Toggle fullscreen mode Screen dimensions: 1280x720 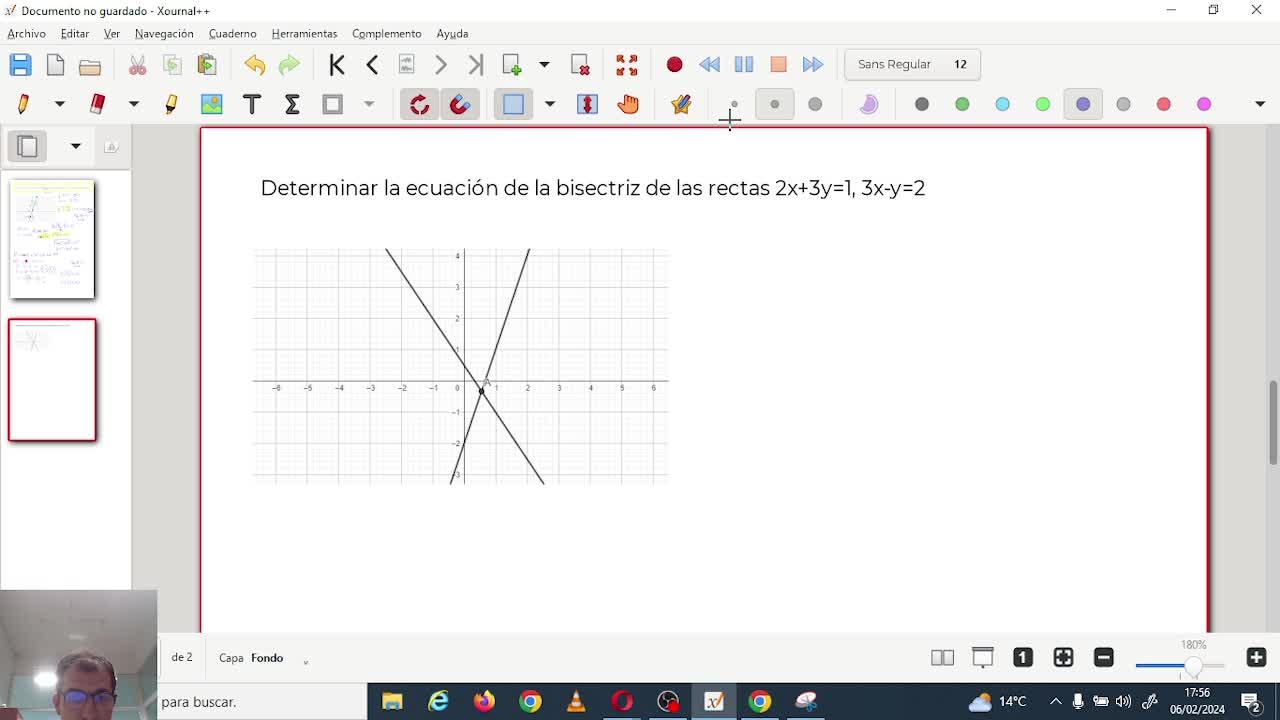click(627, 65)
